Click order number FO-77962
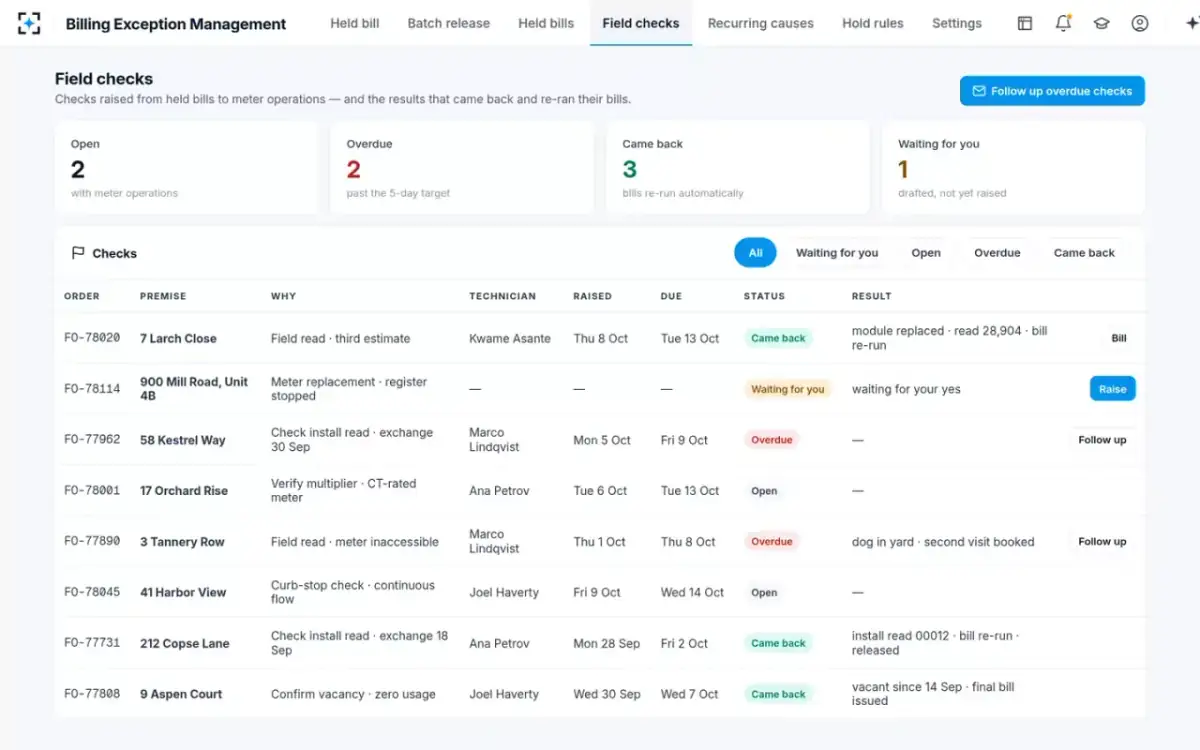The width and height of the screenshot is (1200, 750). 92,440
